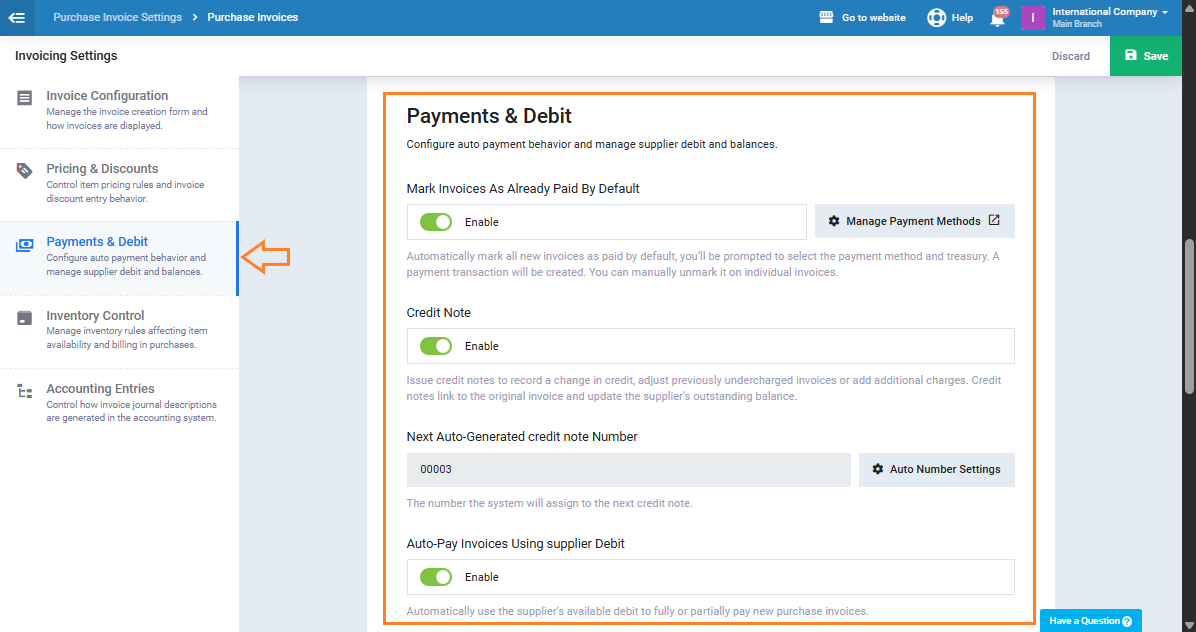The width and height of the screenshot is (1196, 632).
Task: Click the Go to website link
Action: [873, 18]
